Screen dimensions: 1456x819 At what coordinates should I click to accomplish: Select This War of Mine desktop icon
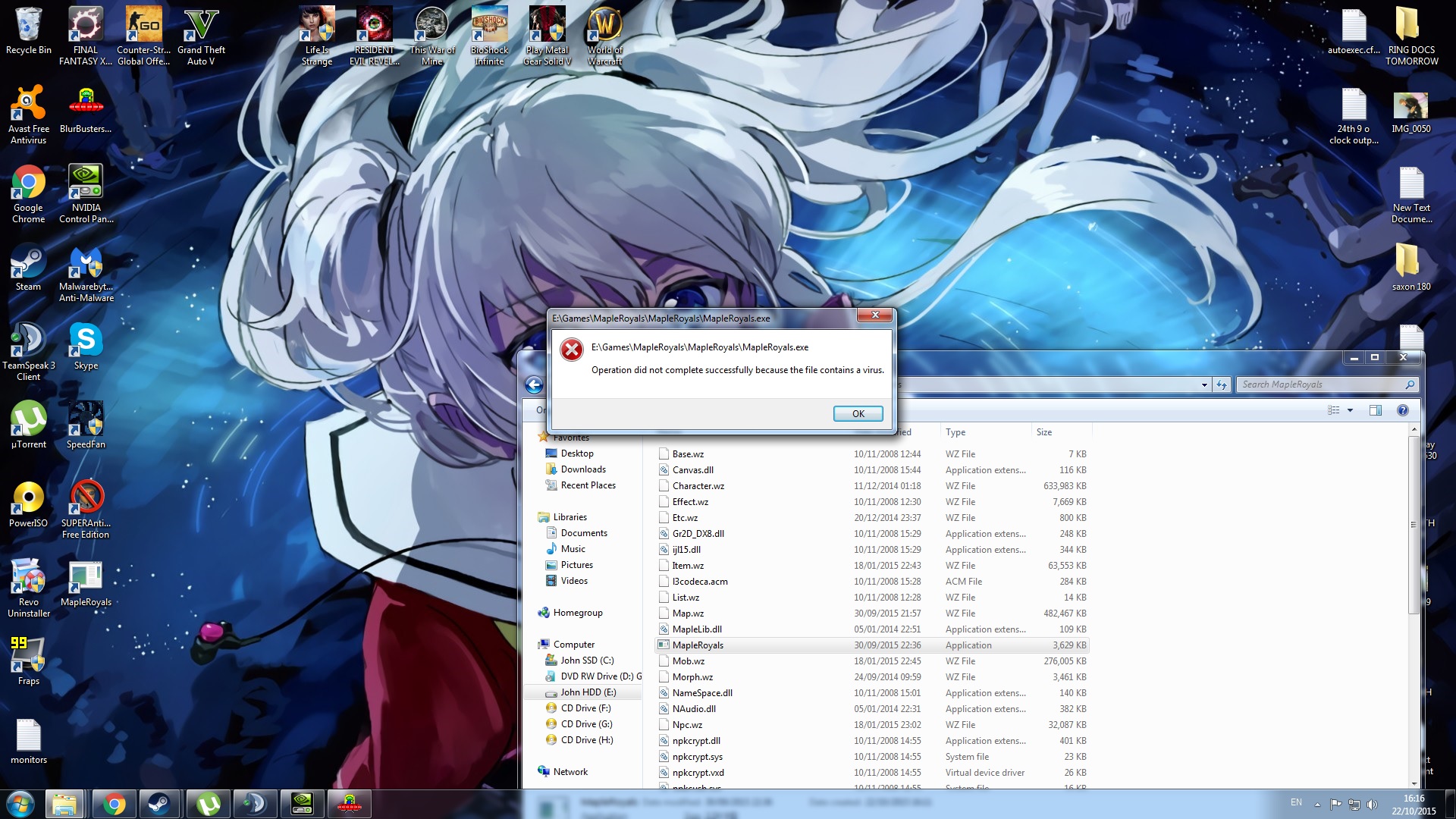coord(432,35)
